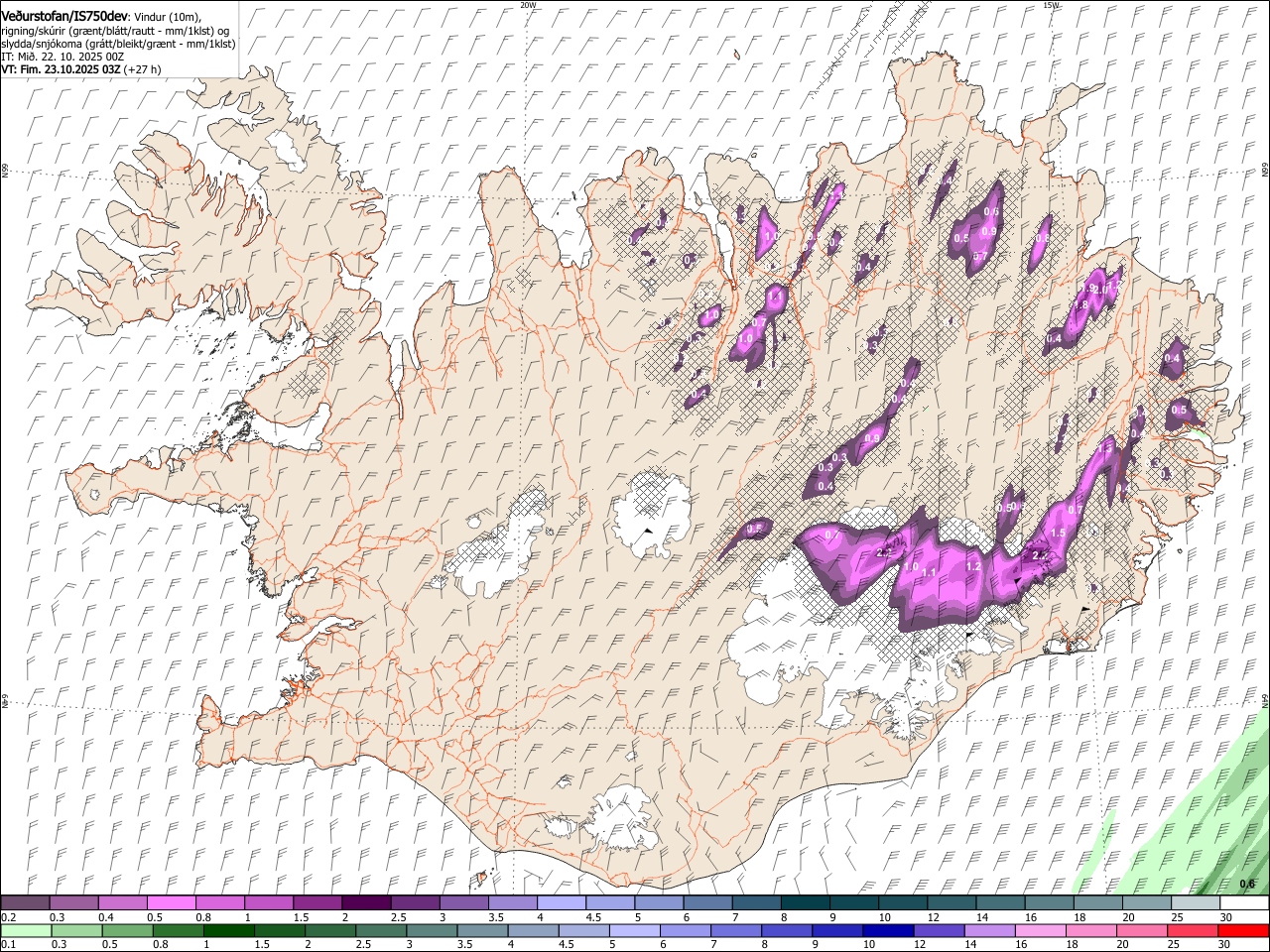Screen dimensions: 1270x952
Task: Select the light lavender upper legend swatch between 4 and 4.5
Action: (x=562, y=903)
